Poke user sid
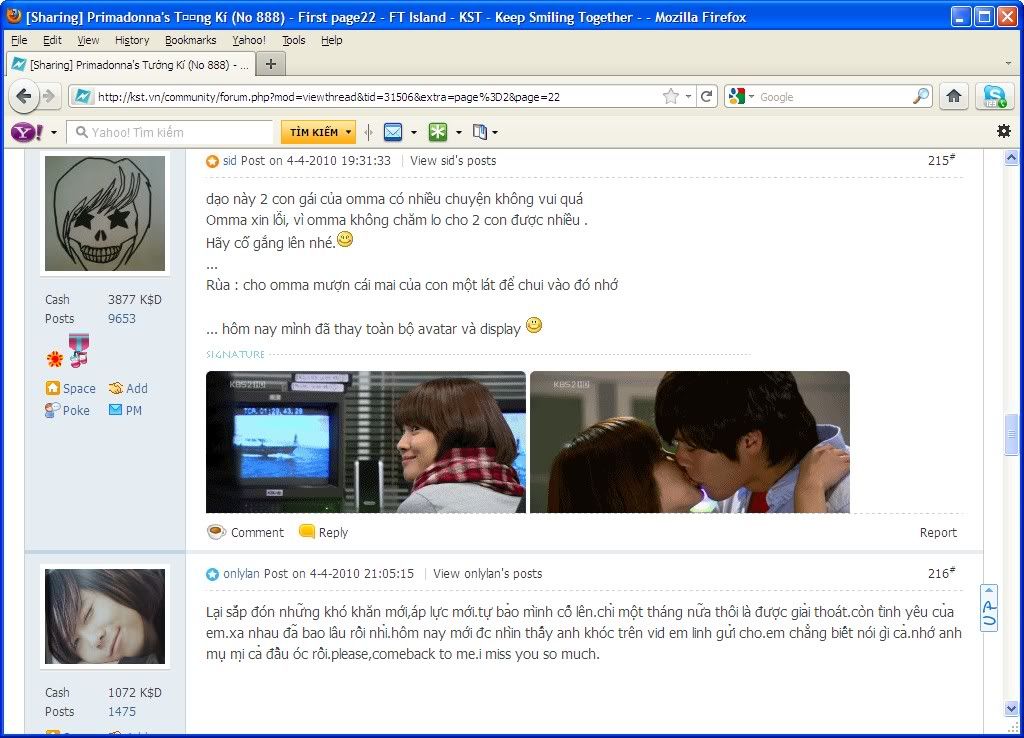Screen dimensions: 1024x738 coord(67,410)
